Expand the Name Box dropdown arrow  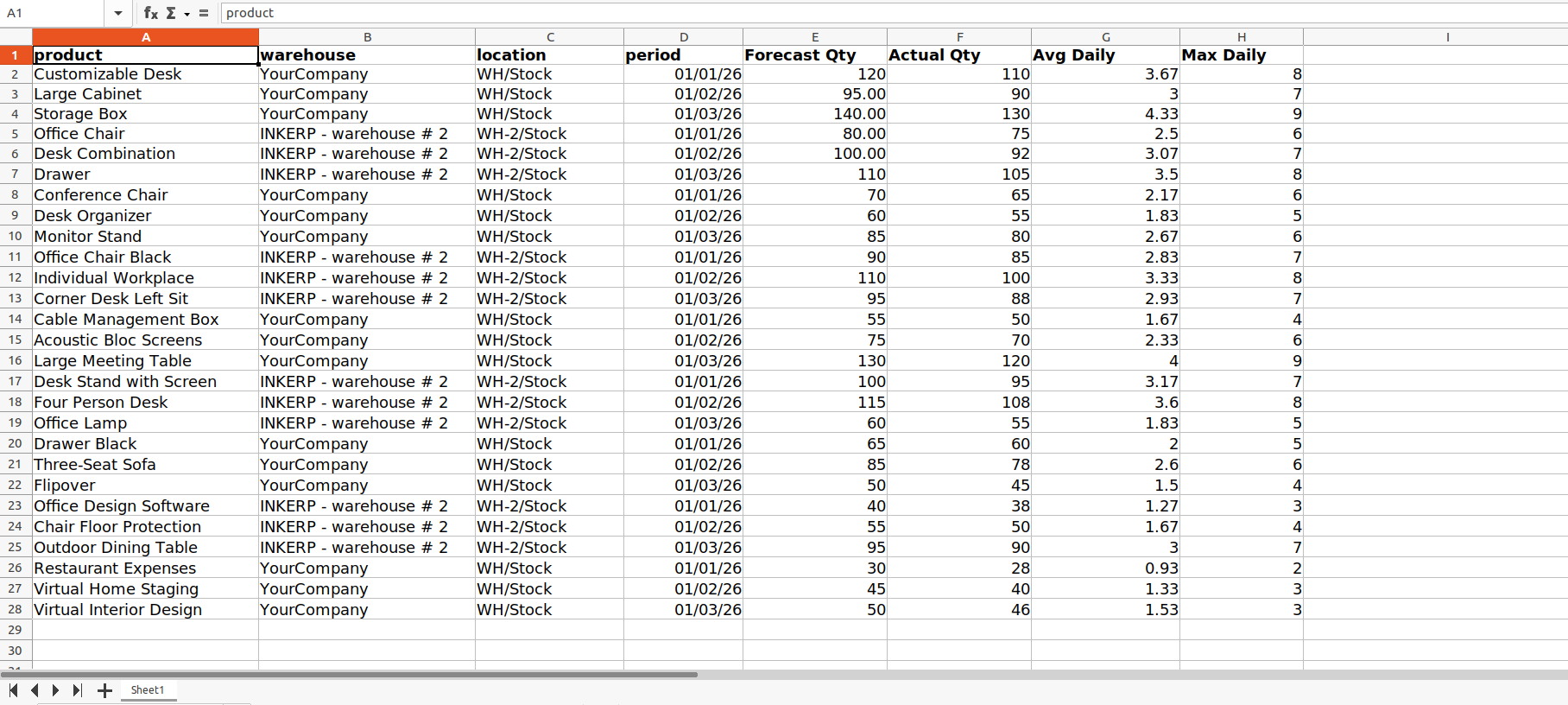tap(117, 13)
